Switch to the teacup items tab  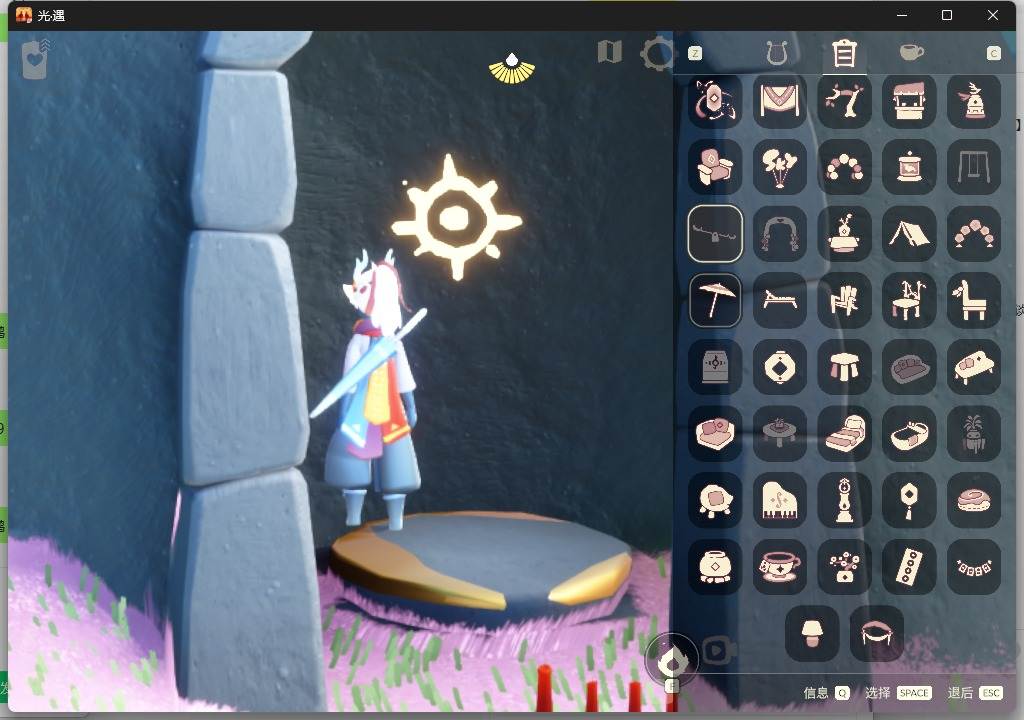click(911, 52)
